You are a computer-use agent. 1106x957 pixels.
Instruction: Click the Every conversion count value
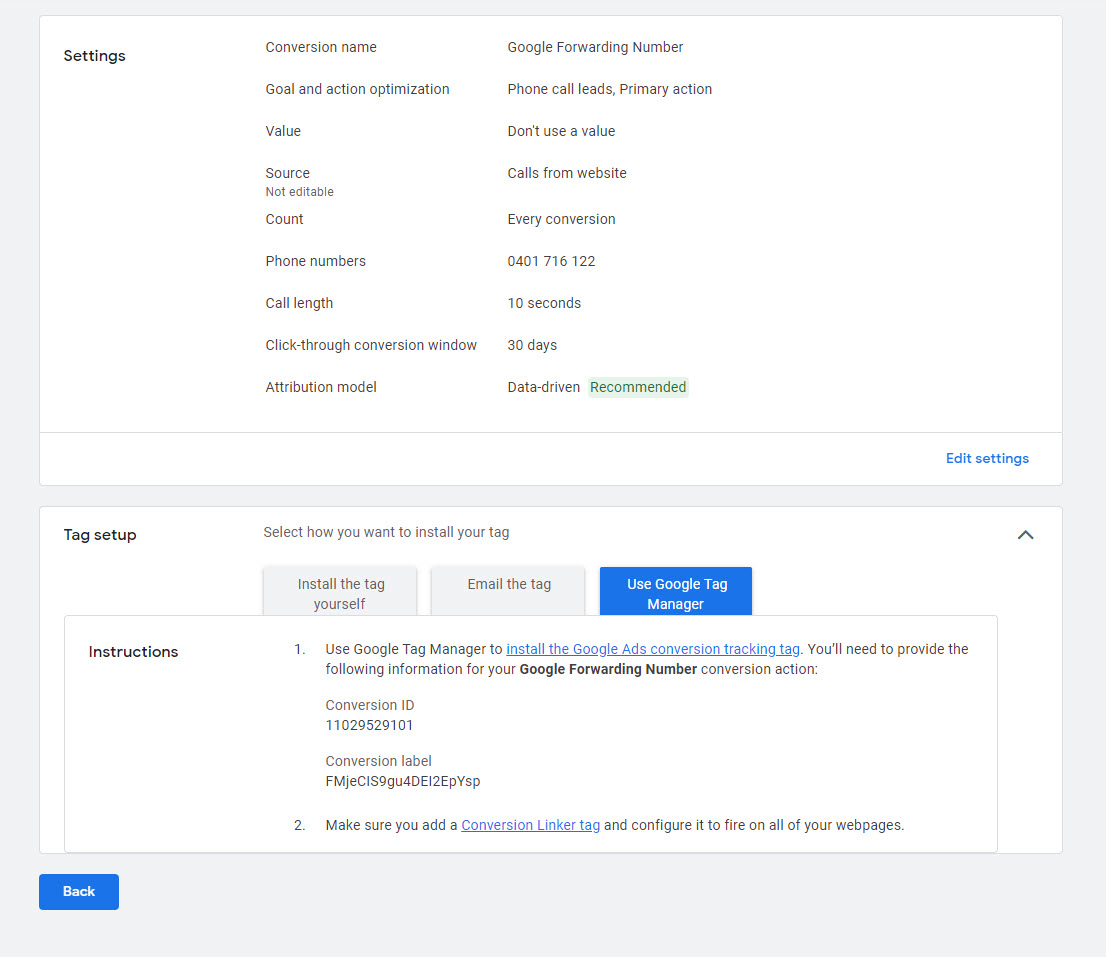click(x=561, y=219)
